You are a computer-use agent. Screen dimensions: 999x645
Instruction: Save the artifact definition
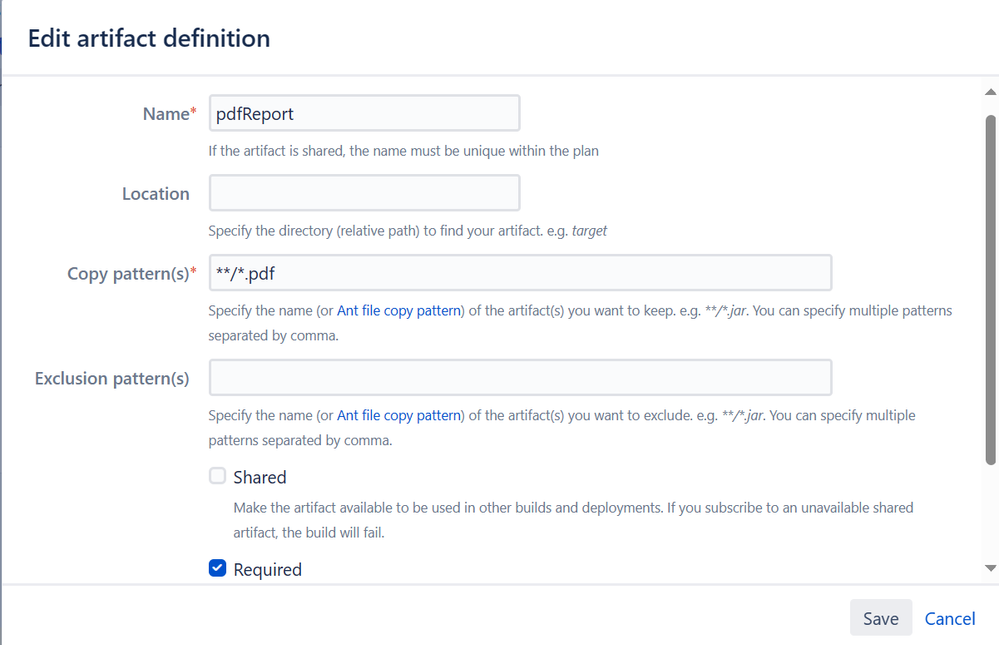point(880,618)
